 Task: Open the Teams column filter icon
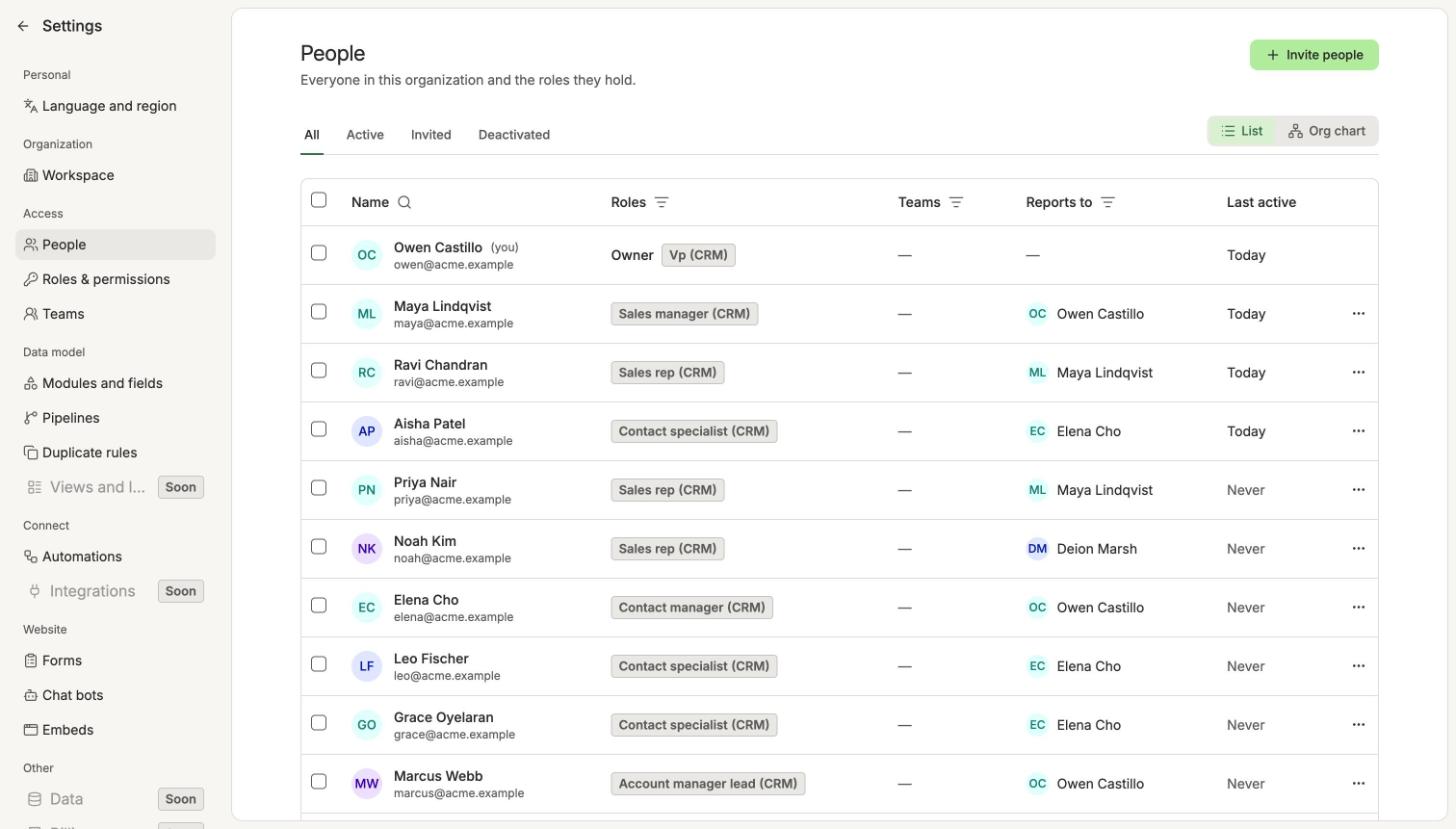956,202
